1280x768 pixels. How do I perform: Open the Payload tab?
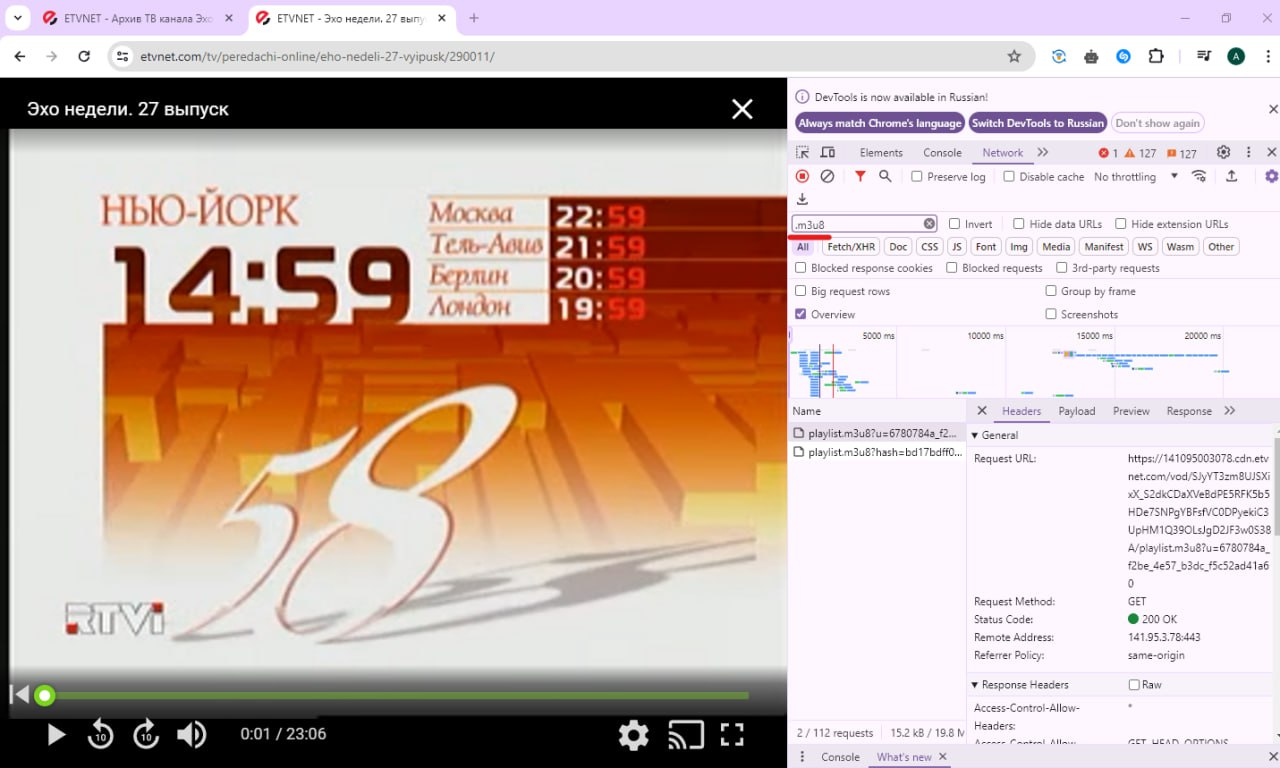[x=1077, y=411]
